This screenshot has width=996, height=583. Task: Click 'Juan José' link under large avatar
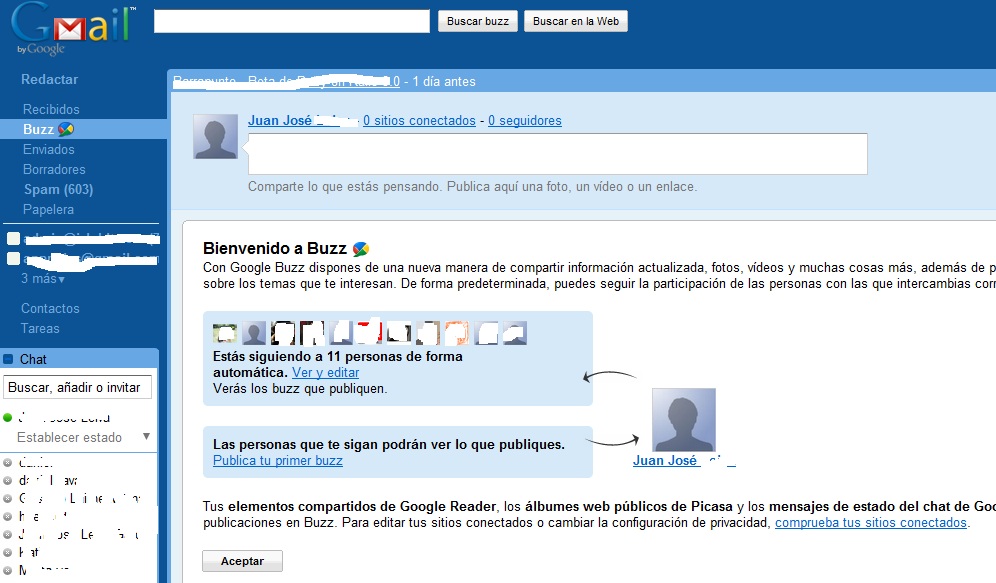(665, 460)
